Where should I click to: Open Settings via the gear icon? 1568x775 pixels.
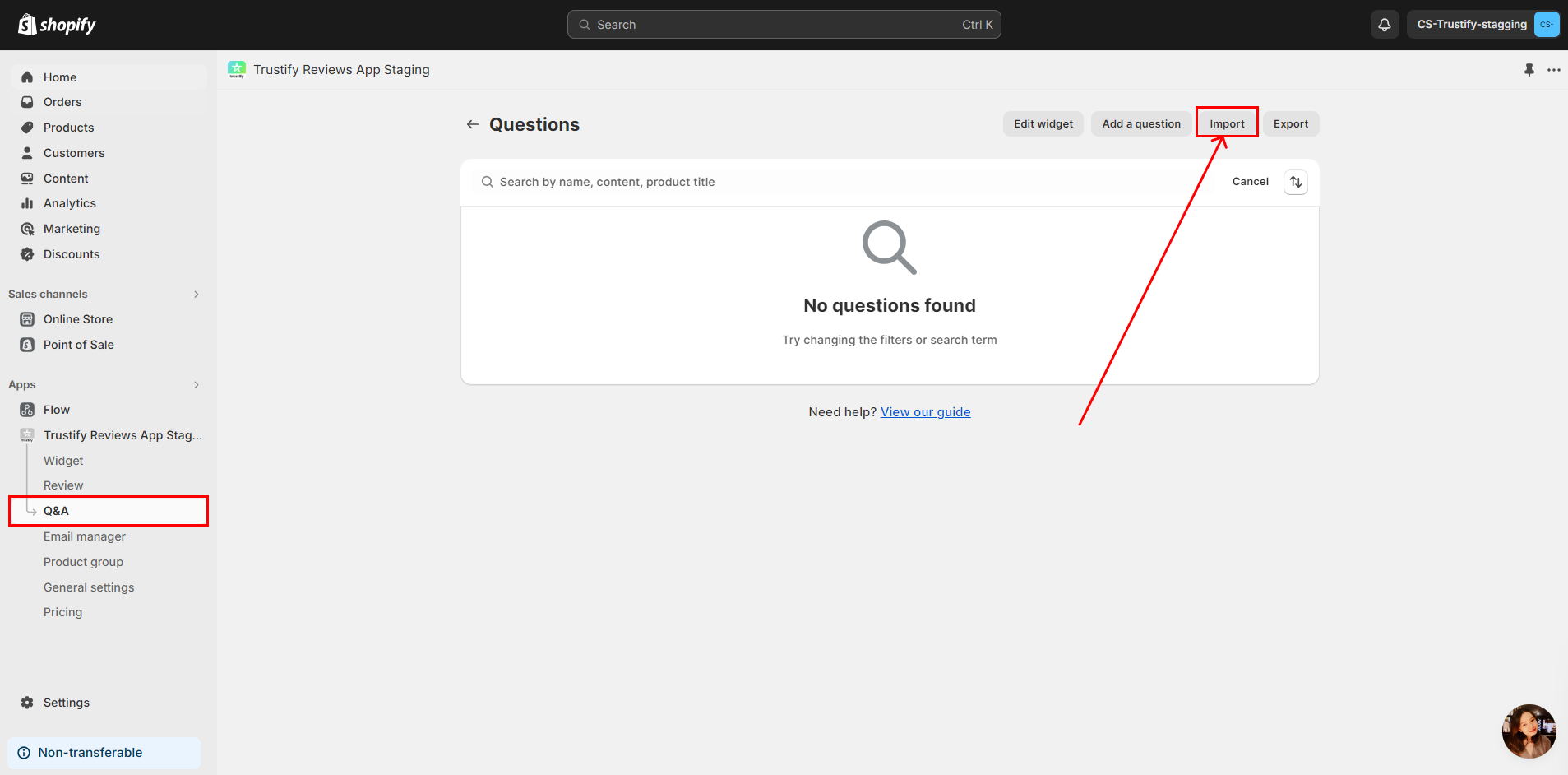(x=27, y=702)
